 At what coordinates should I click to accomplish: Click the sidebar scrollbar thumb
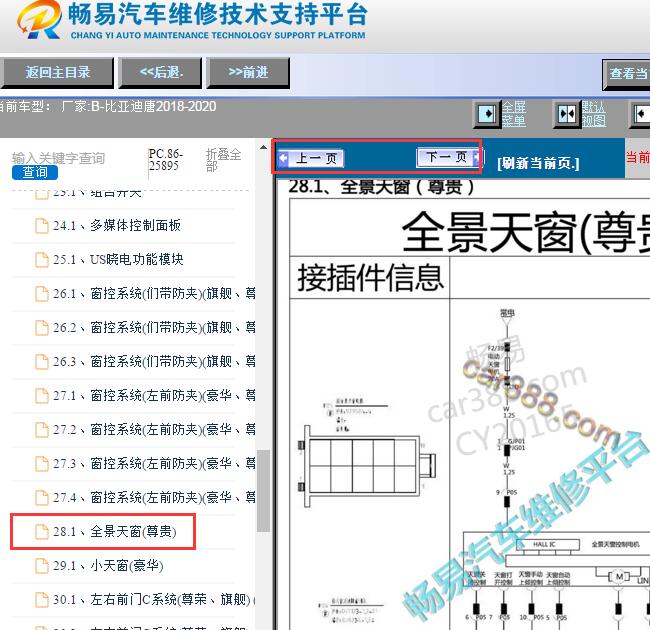pyautogui.click(x=263, y=490)
